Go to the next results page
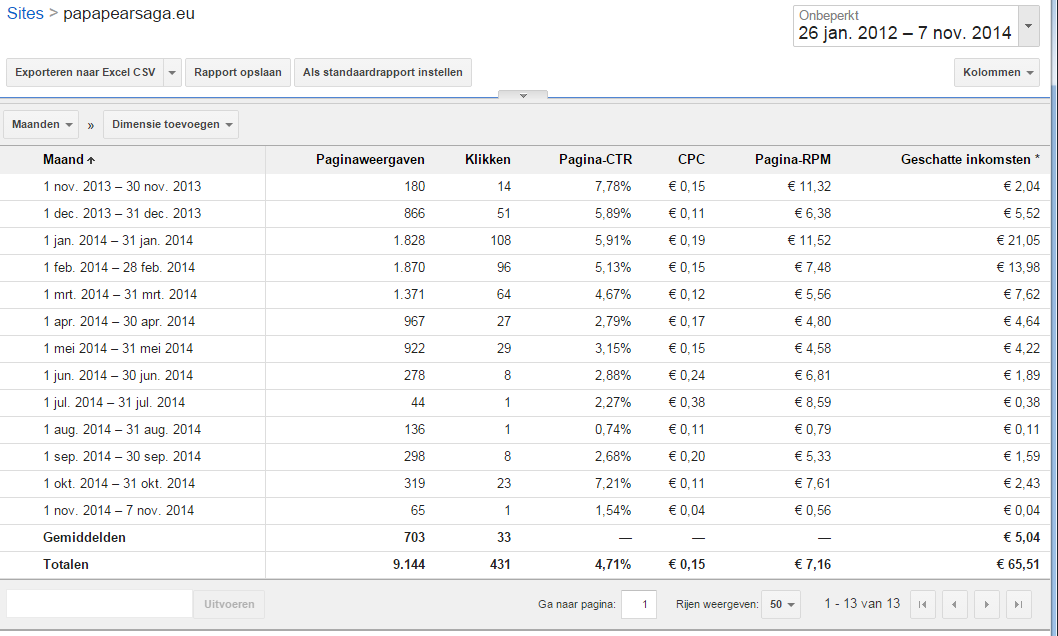The image size is (1058, 636). point(986,604)
